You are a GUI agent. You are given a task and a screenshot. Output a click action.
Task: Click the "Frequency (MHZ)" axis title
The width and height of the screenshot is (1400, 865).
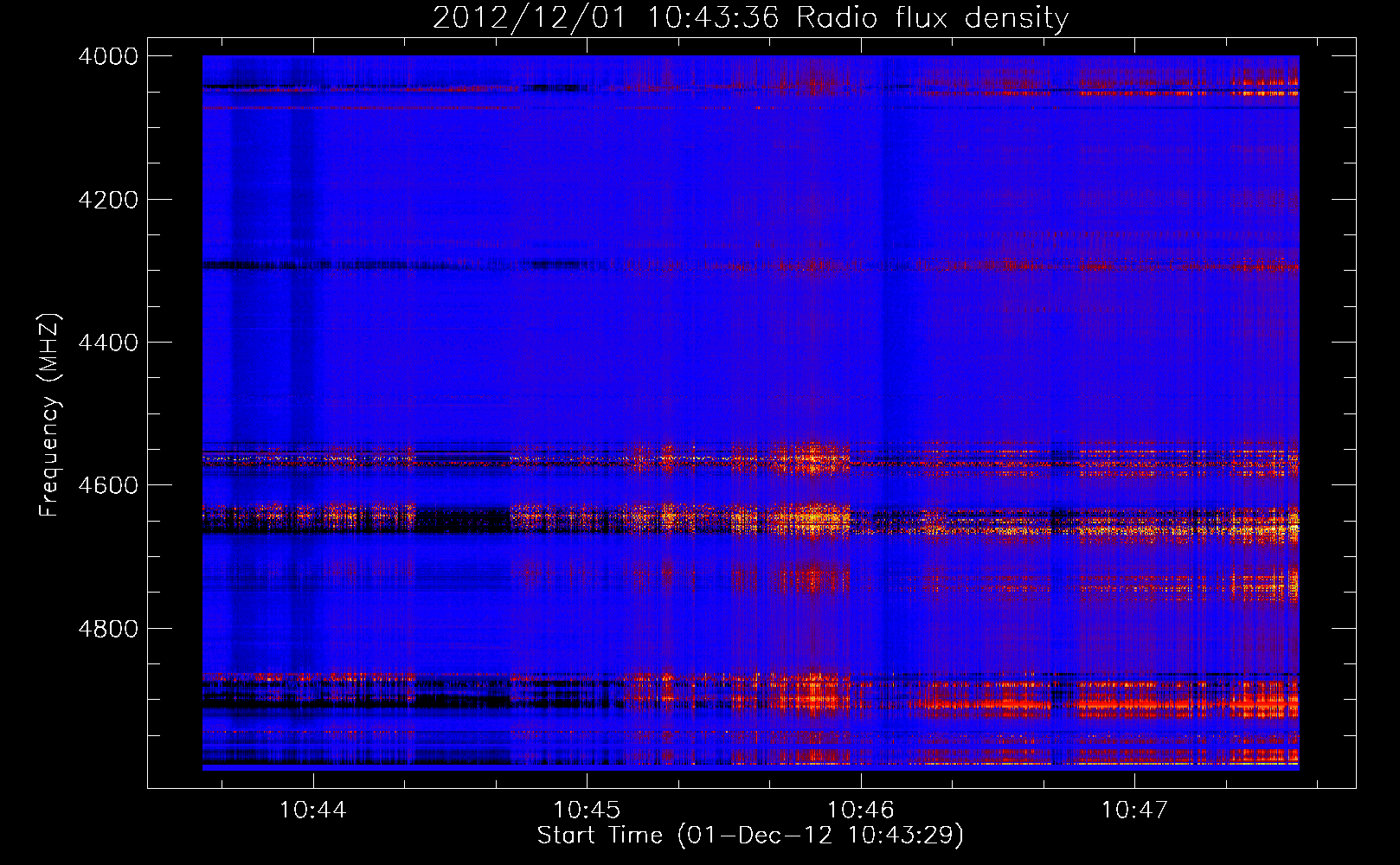coord(49,415)
